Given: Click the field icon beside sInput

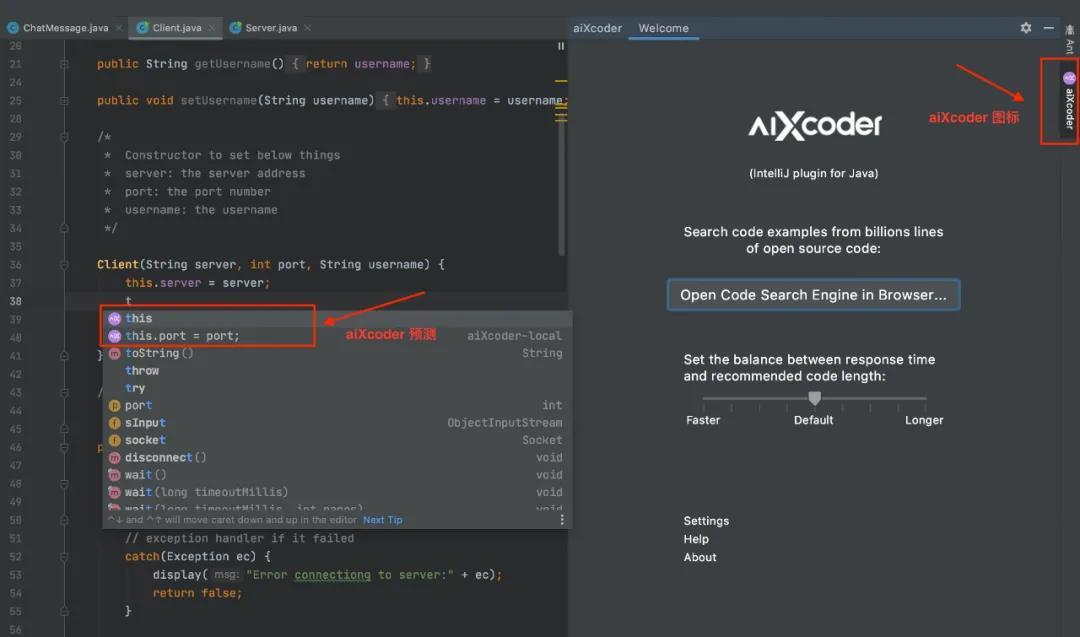Looking at the screenshot, I should (114, 423).
